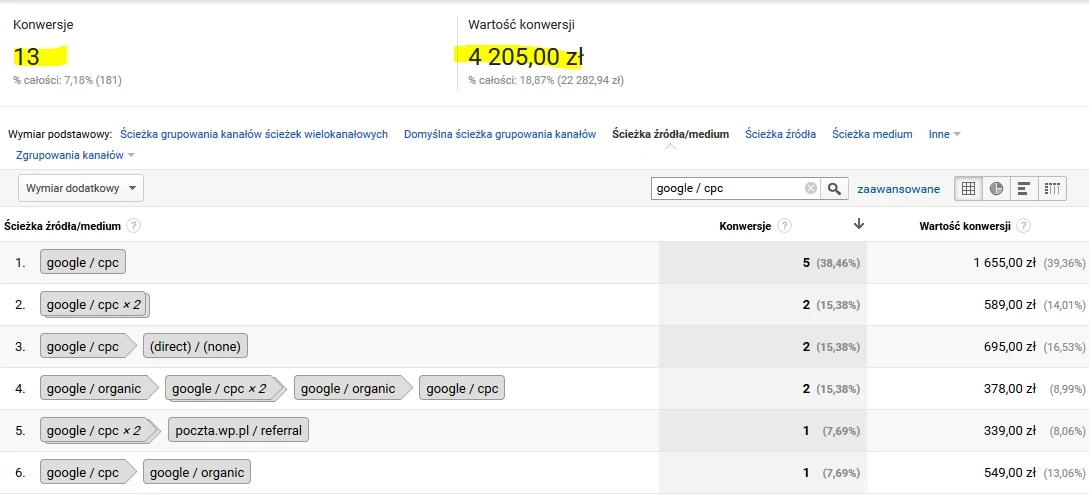Sort by Wartość konwersji column header
The image size is (1089, 495).
pyautogui.click(x=965, y=226)
